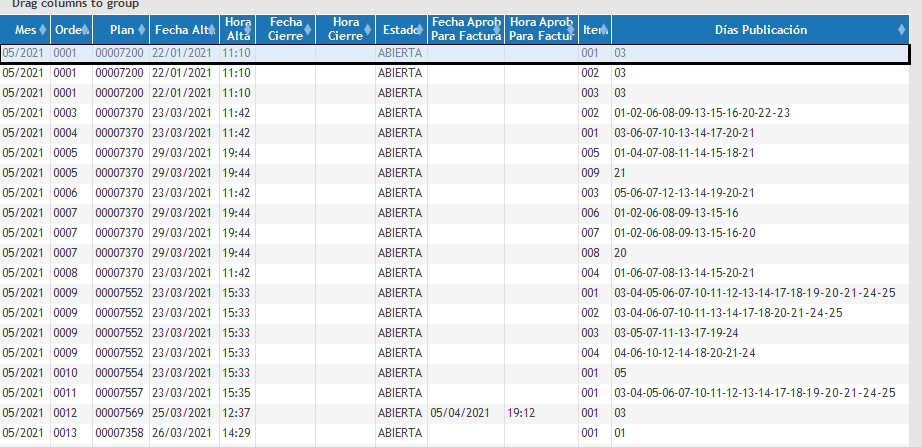Click Plan cell 00007569

click(x=120, y=412)
